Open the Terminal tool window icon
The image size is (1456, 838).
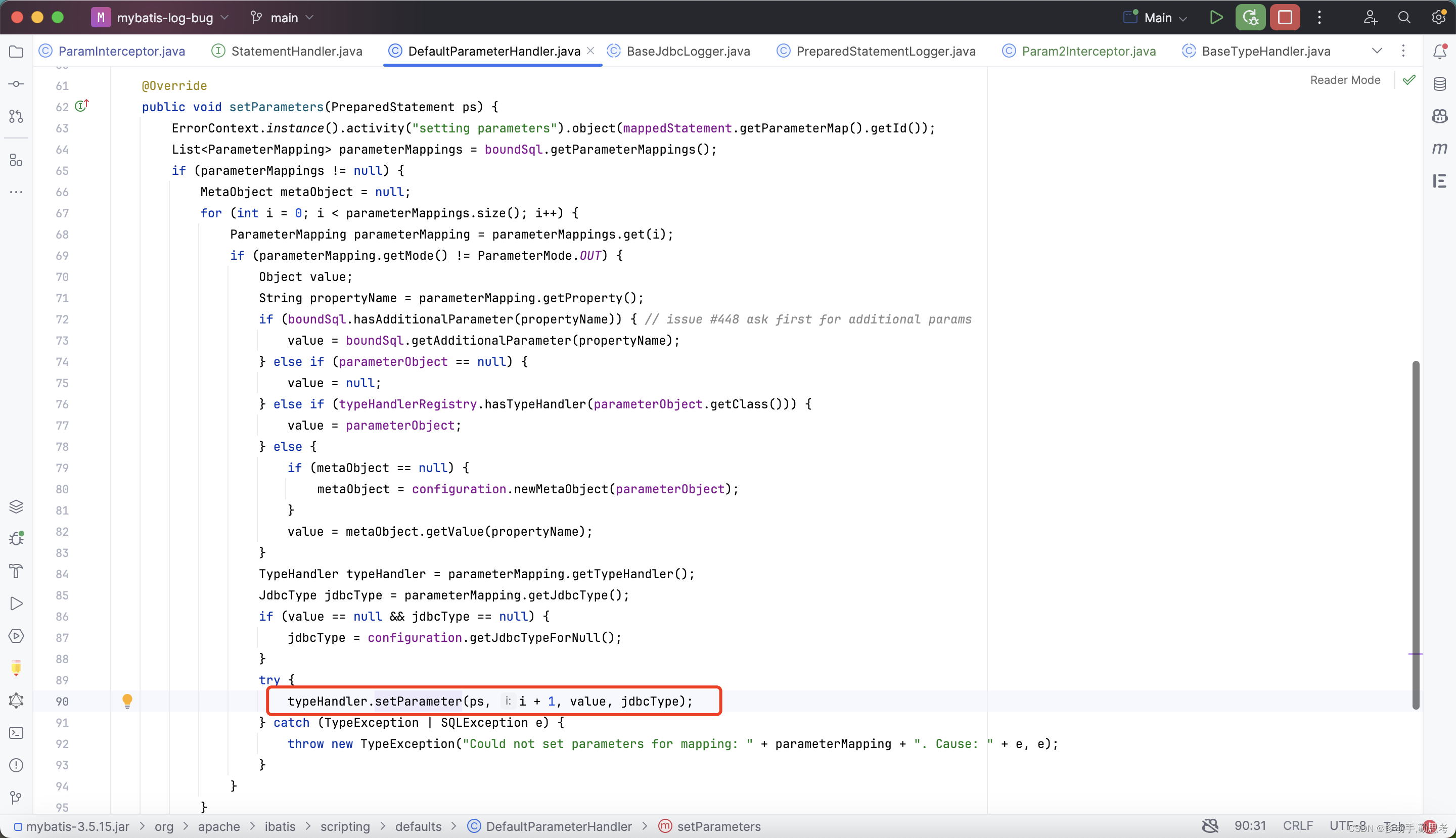16,733
